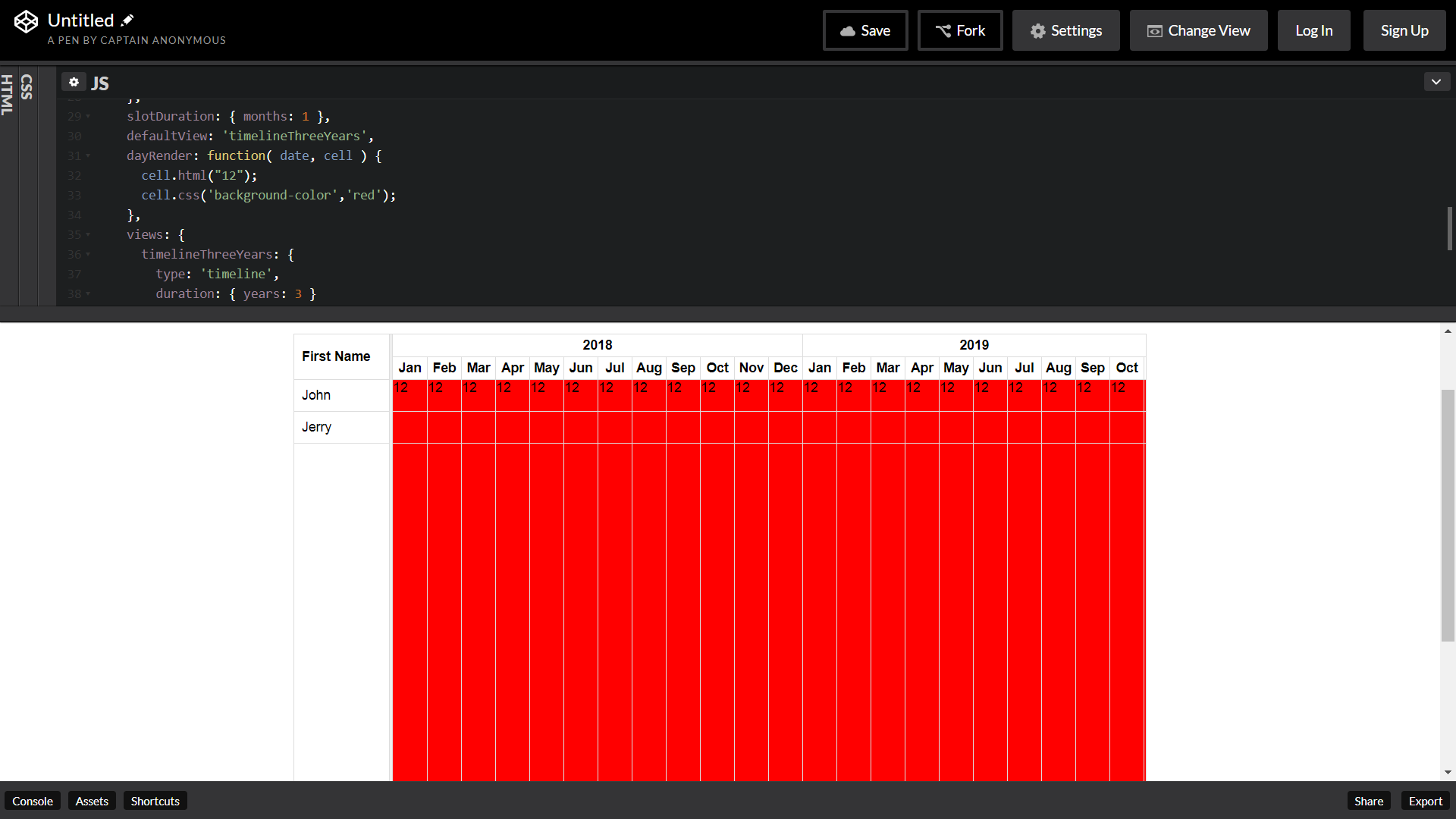Click the cell.html("12") code line

click(199, 176)
